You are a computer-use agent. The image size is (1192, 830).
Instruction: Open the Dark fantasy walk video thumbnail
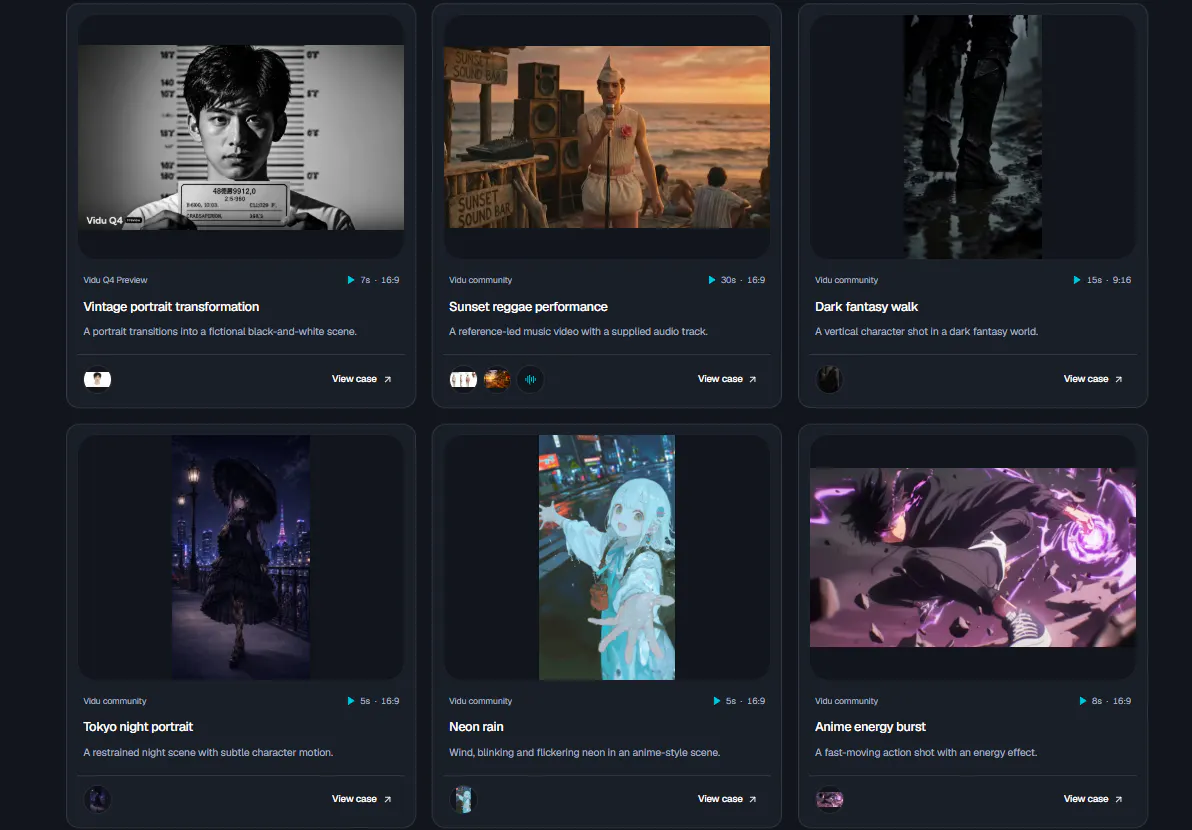click(x=973, y=137)
